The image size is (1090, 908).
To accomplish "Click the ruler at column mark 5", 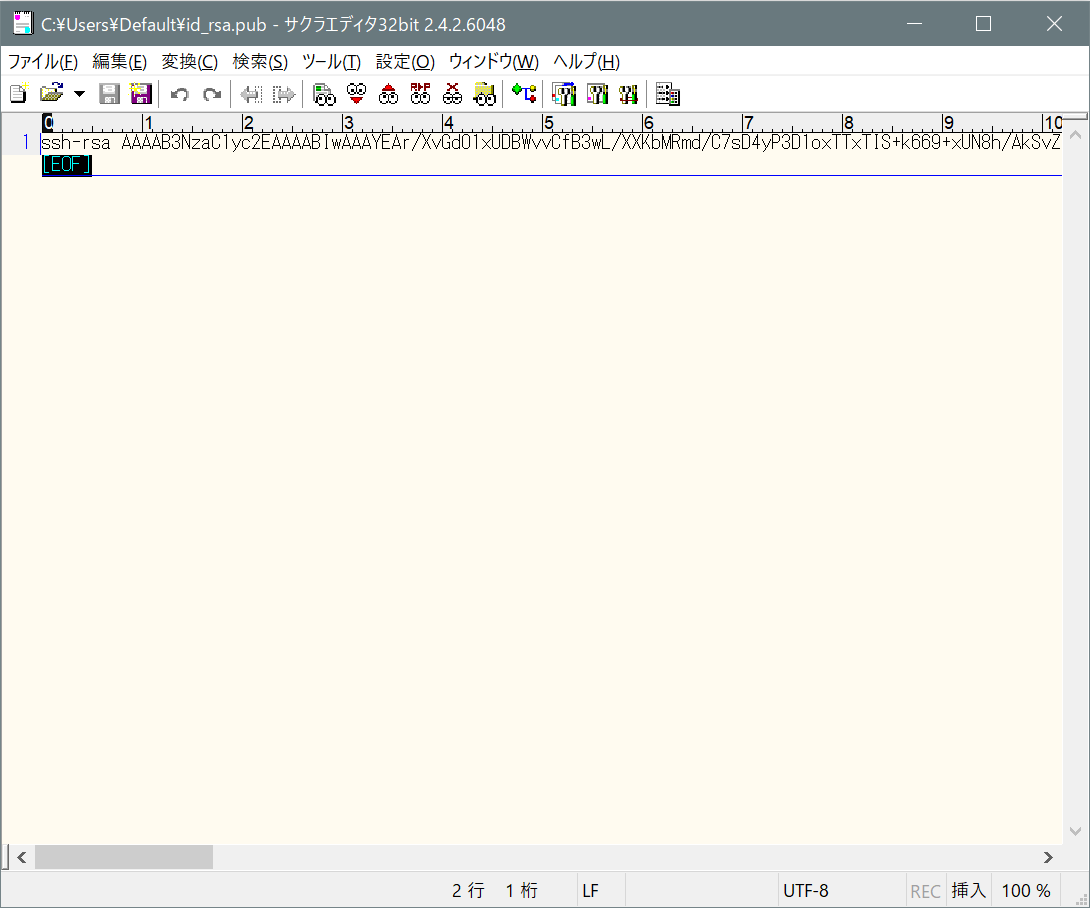I will click(548, 123).
